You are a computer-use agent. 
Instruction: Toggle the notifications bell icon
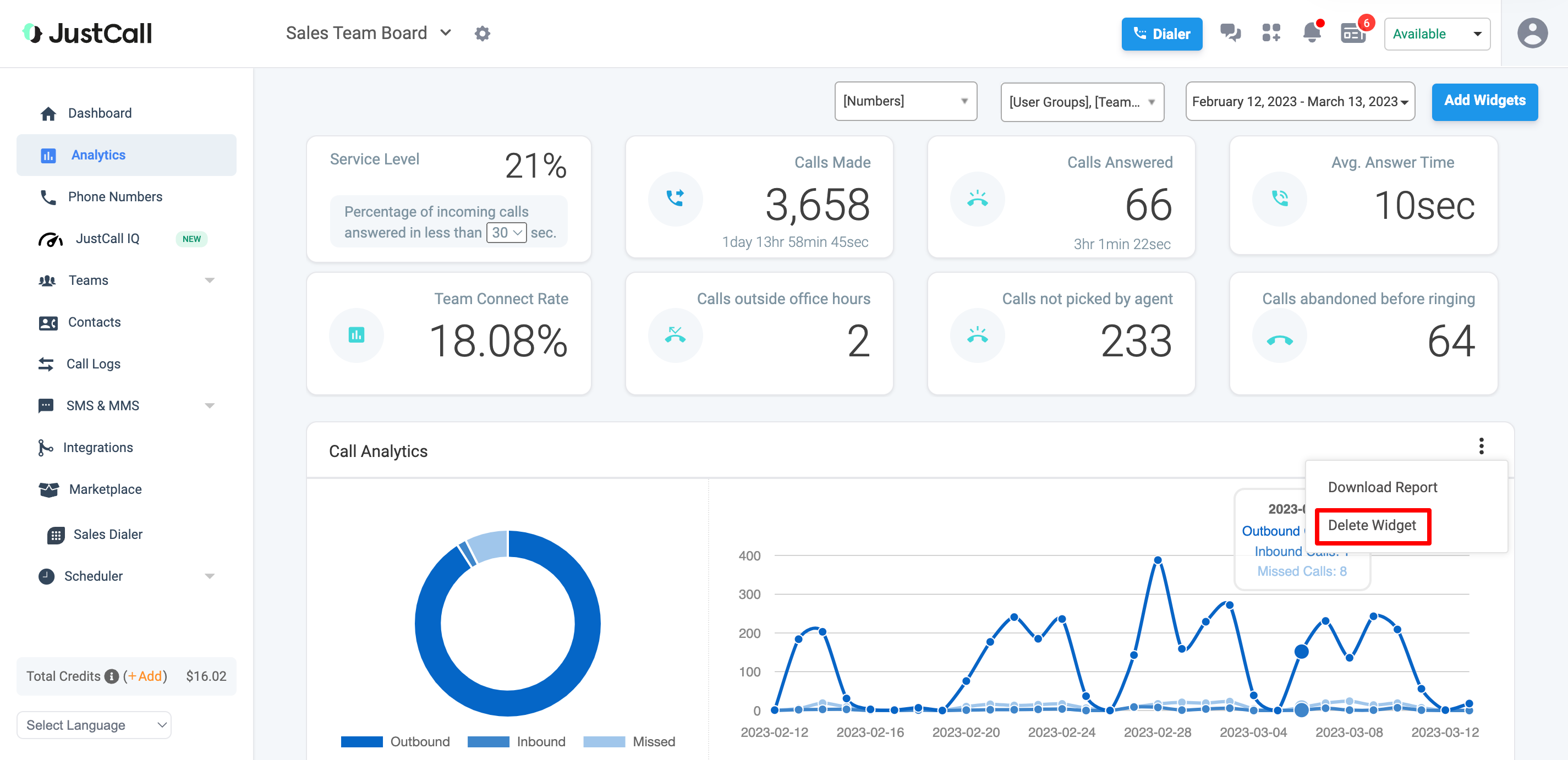[x=1311, y=33]
